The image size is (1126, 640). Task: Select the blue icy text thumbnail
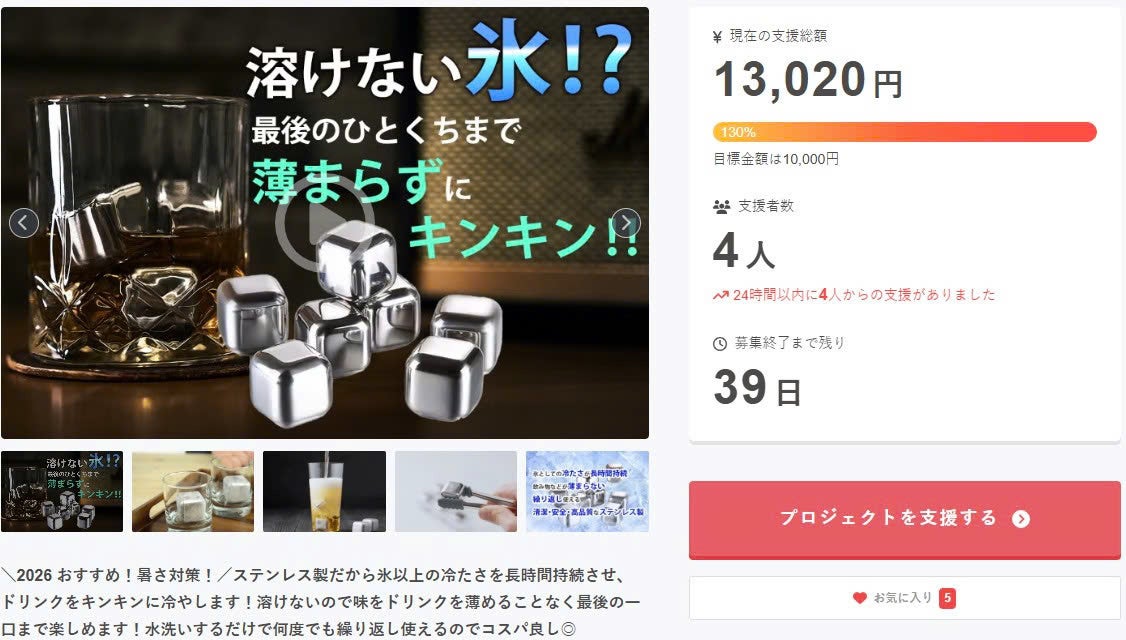pyautogui.click(x=587, y=491)
